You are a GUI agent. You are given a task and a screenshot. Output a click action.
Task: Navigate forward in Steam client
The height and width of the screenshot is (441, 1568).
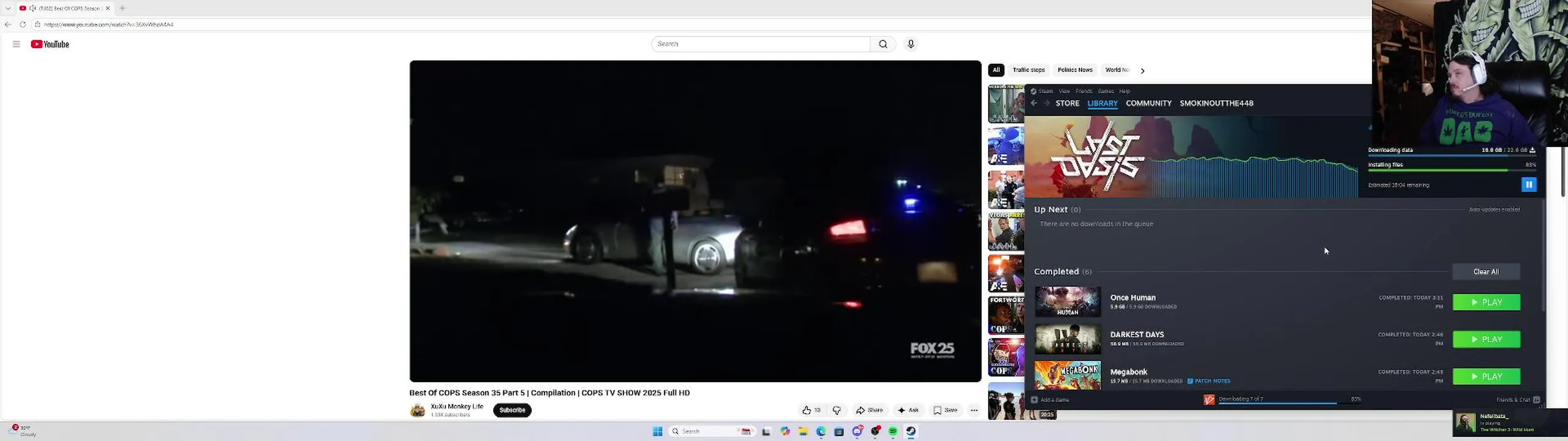pos(1047,104)
